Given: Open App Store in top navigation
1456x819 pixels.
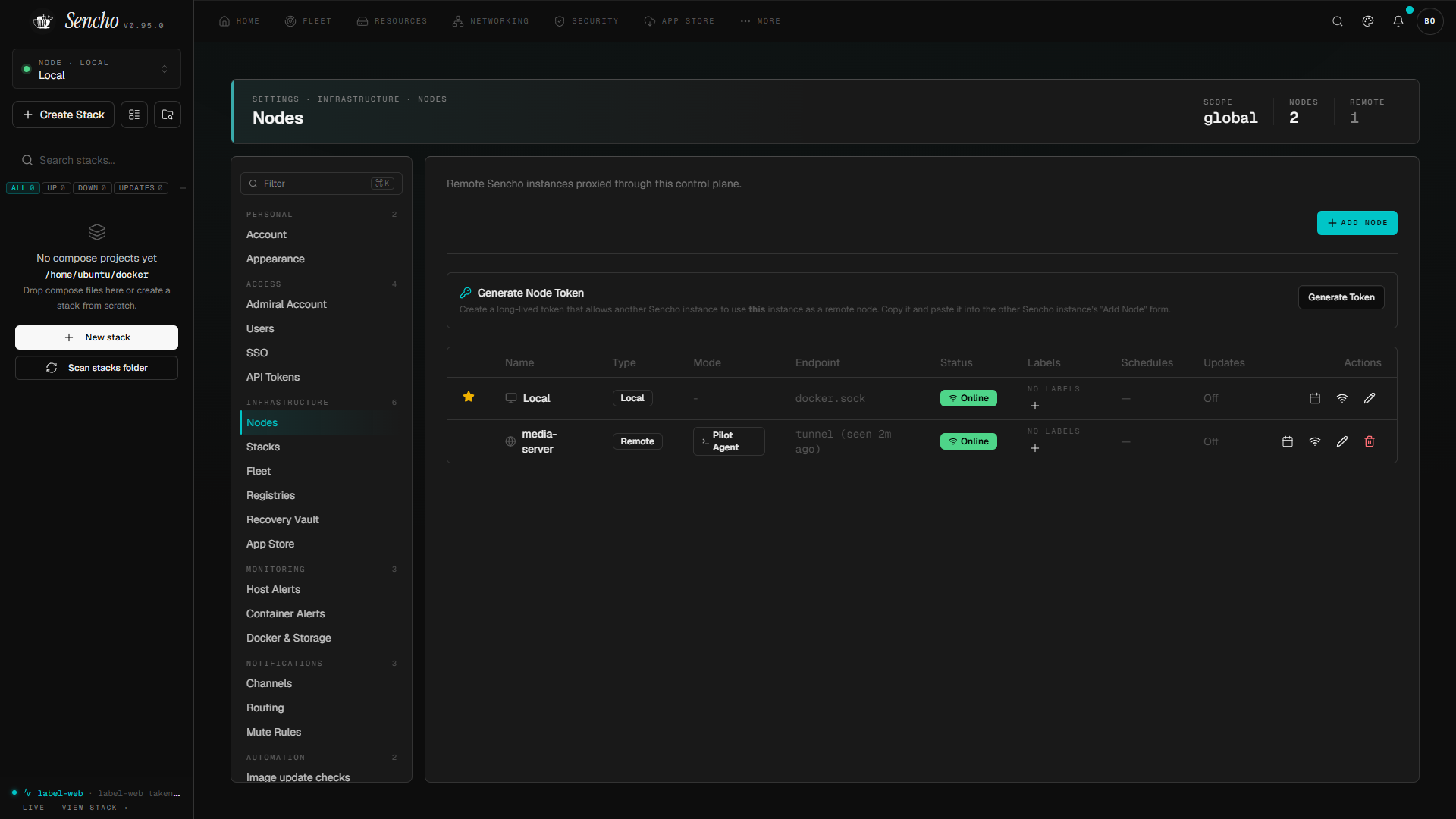Looking at the screenshot, I should [x=679, y=21].
